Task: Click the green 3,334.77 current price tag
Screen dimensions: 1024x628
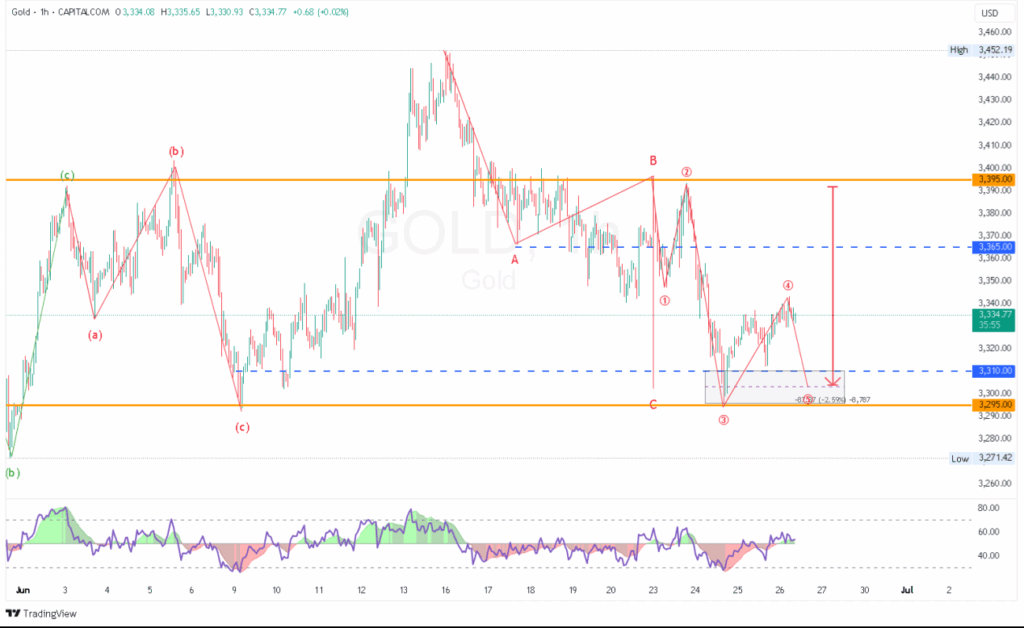Action: [x=994, y=314]
